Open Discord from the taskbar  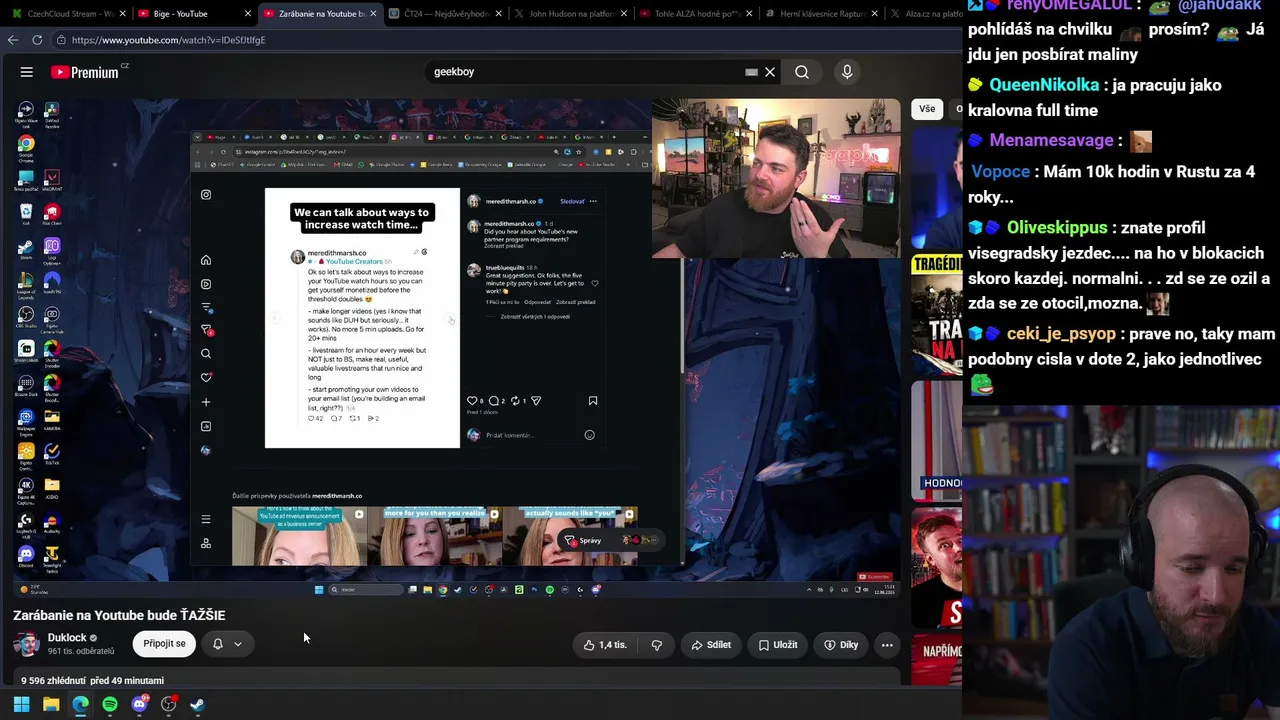point(139,704)
